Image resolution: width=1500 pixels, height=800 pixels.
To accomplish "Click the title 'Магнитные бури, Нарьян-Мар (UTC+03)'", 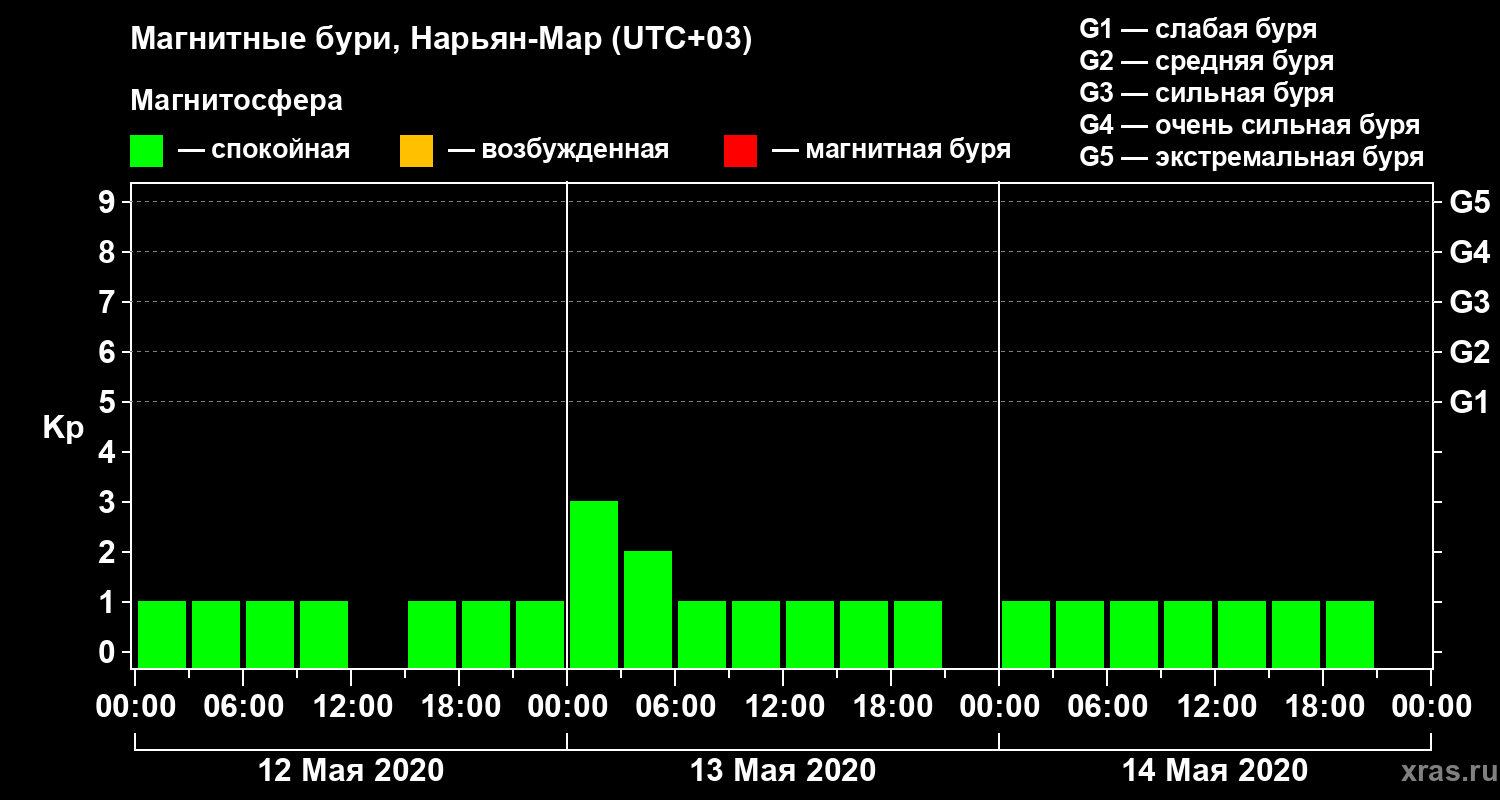I will tap(441, 41).
